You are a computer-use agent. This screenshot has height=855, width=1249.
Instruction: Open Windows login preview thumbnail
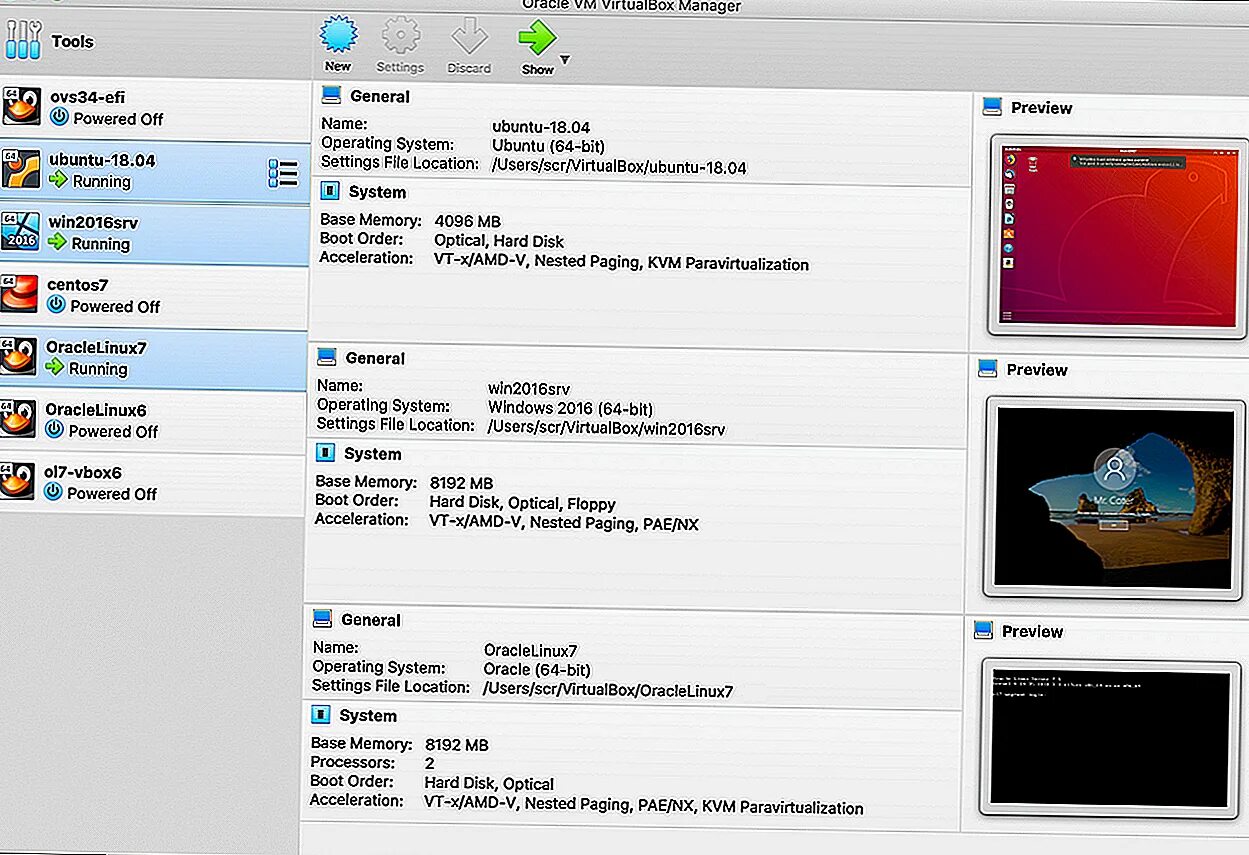pos(1113,497)
